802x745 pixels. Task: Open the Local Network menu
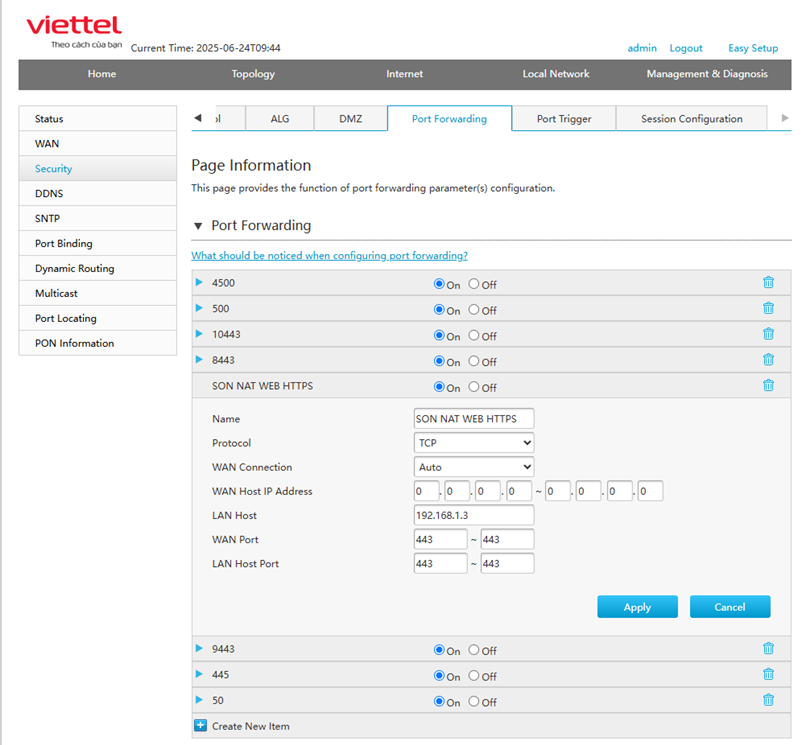pos(555,74)
